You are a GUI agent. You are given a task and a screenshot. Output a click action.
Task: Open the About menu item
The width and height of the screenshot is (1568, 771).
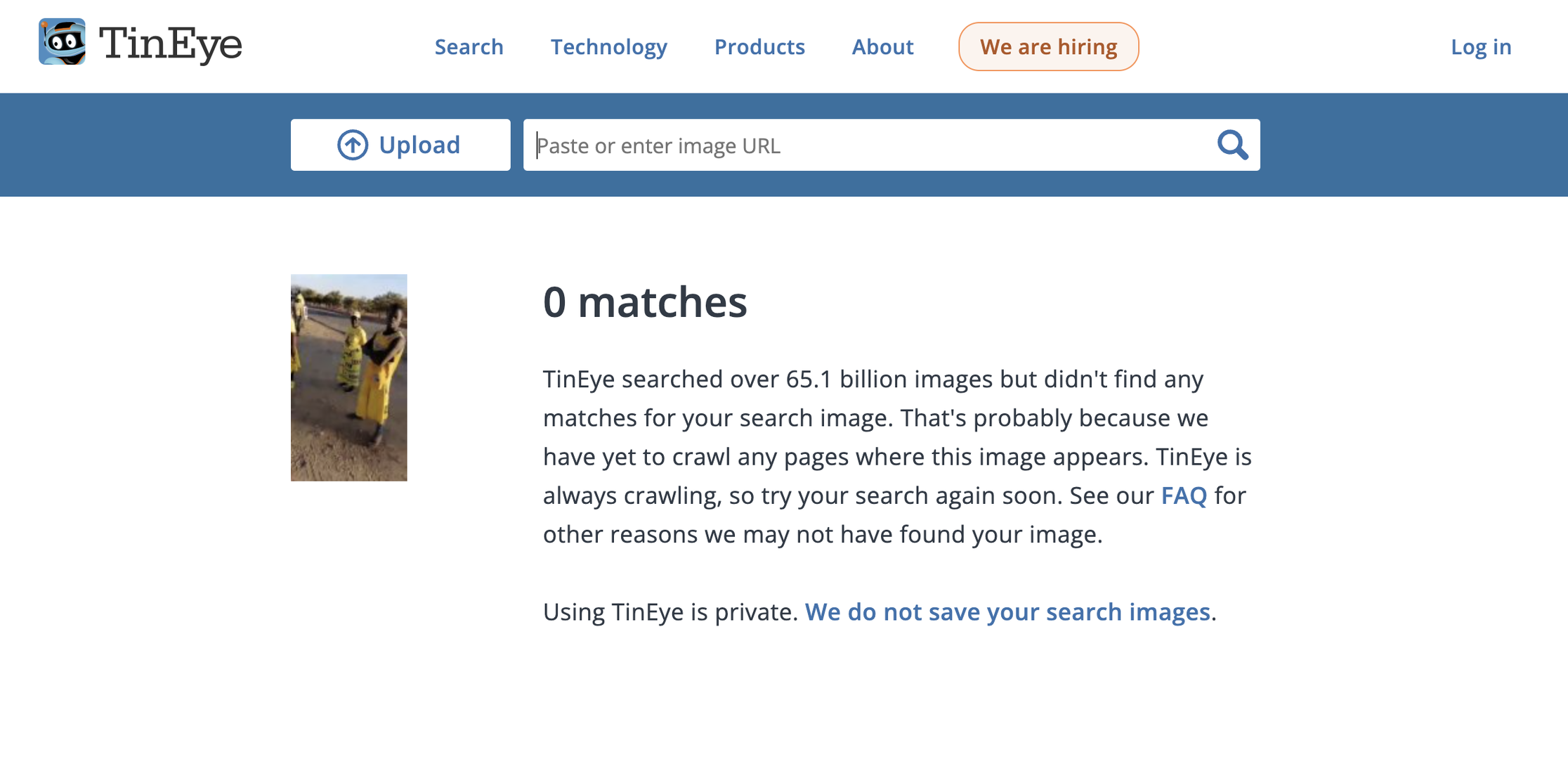click(x=882, y=46)
